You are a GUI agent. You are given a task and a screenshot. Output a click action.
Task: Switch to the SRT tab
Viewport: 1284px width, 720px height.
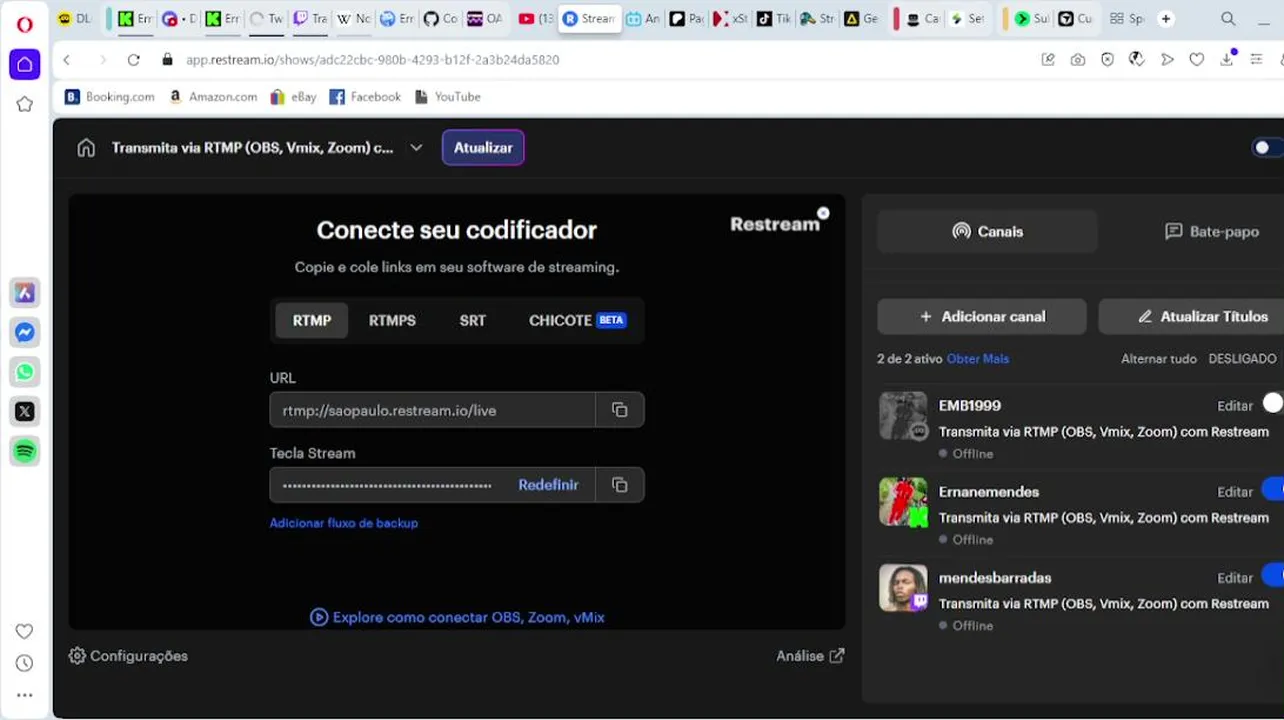point(473,321)
